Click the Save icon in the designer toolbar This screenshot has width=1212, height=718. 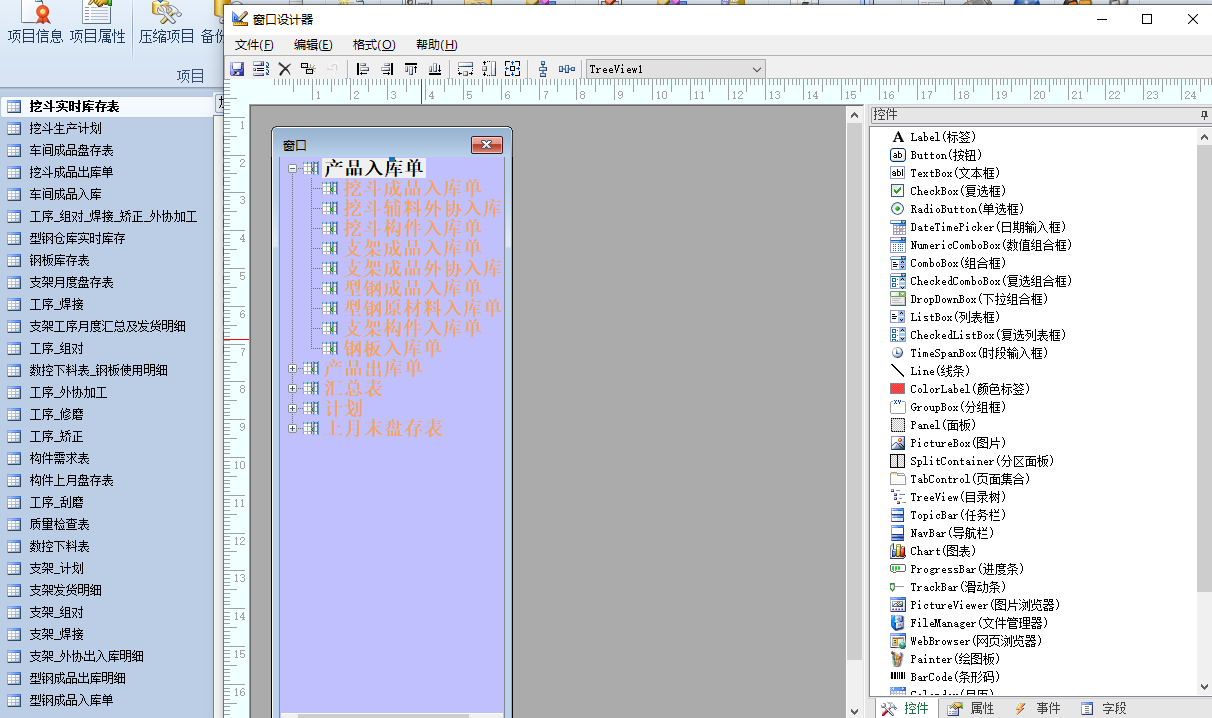[x=238, y=69]
